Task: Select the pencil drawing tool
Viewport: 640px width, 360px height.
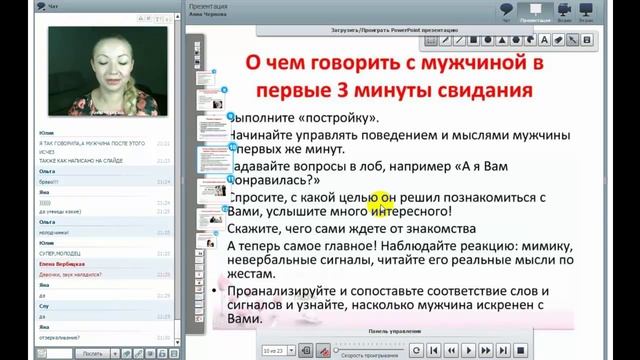Action: (x=445, y=40)
